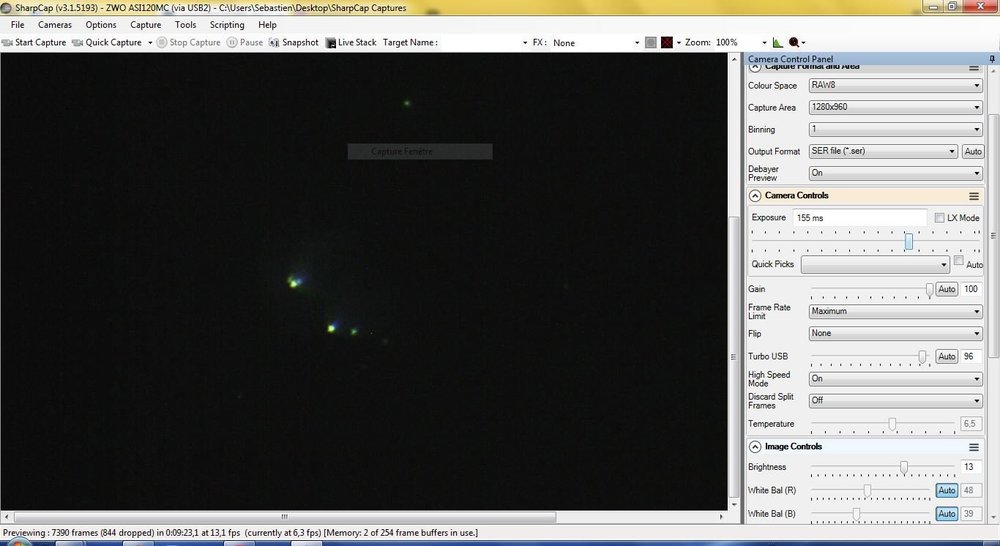Show the image histogram icon

pyautogui.click(x=777, y=42)
